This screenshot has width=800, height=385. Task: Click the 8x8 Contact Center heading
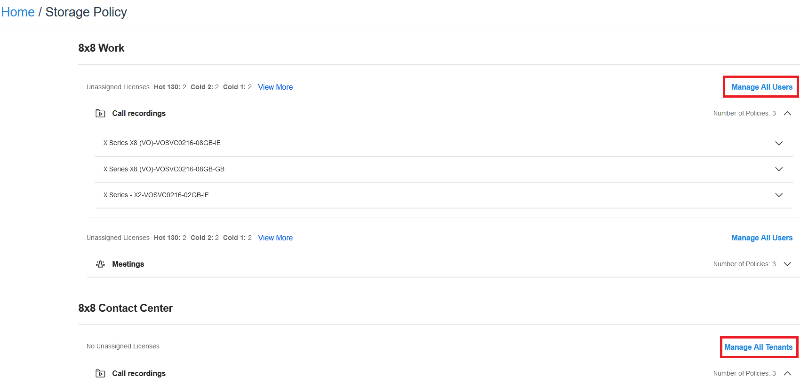click(x=126, y=308)
